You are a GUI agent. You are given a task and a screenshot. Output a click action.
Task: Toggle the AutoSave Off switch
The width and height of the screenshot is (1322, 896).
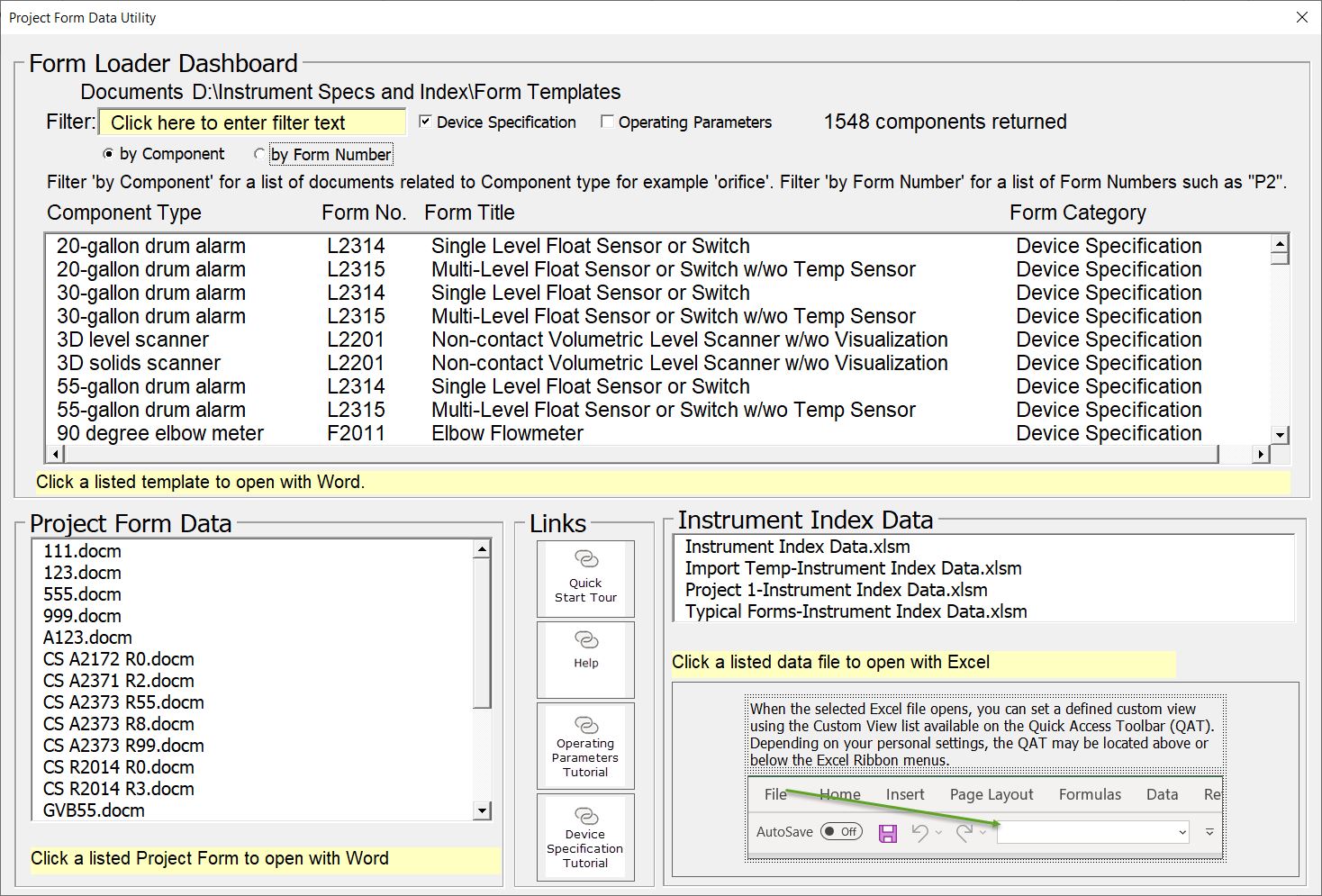[x=841, y=832]
